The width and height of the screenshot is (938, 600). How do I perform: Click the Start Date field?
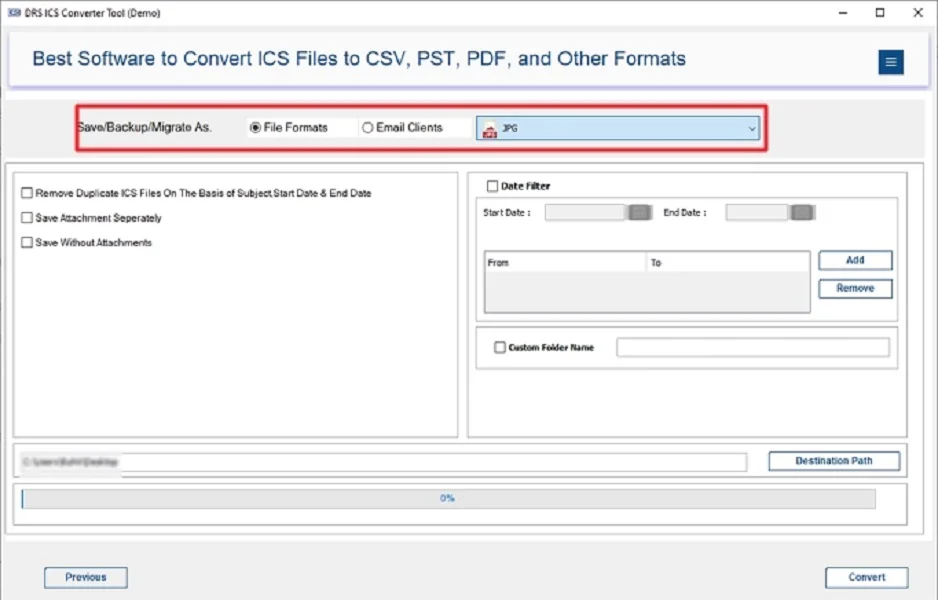(586, 212)
